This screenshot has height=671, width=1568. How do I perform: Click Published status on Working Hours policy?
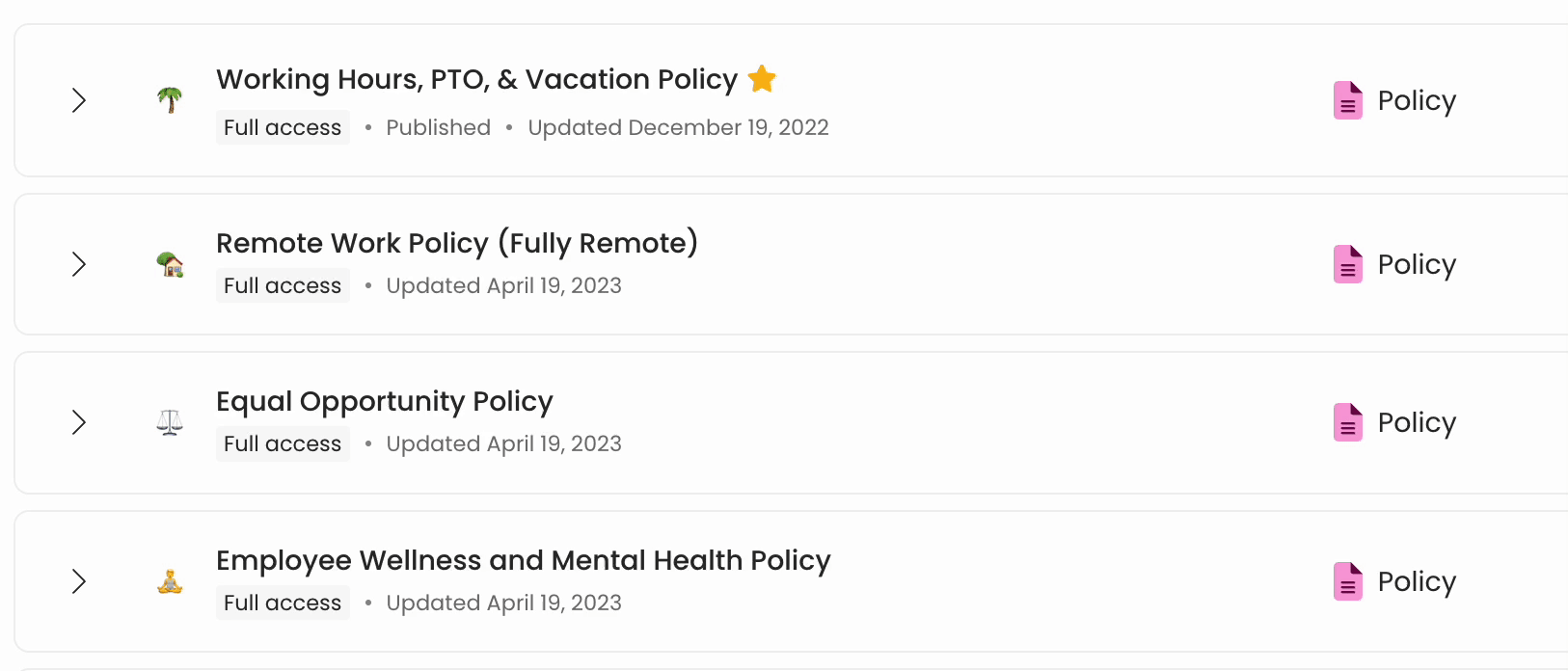coord(439,126)
